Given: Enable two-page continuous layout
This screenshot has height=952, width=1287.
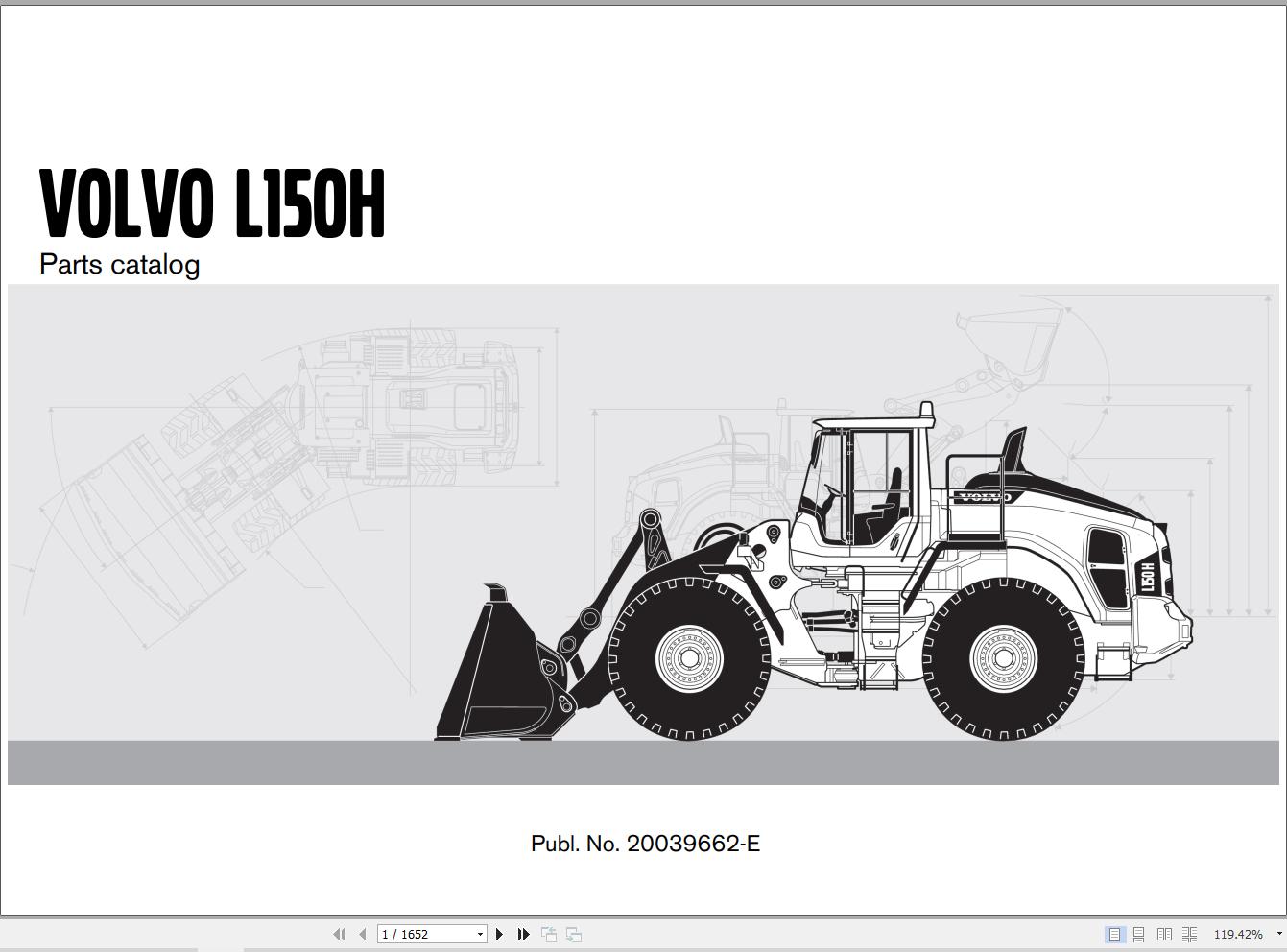Looking at the screenshot, I should [x=1190, y=934].
